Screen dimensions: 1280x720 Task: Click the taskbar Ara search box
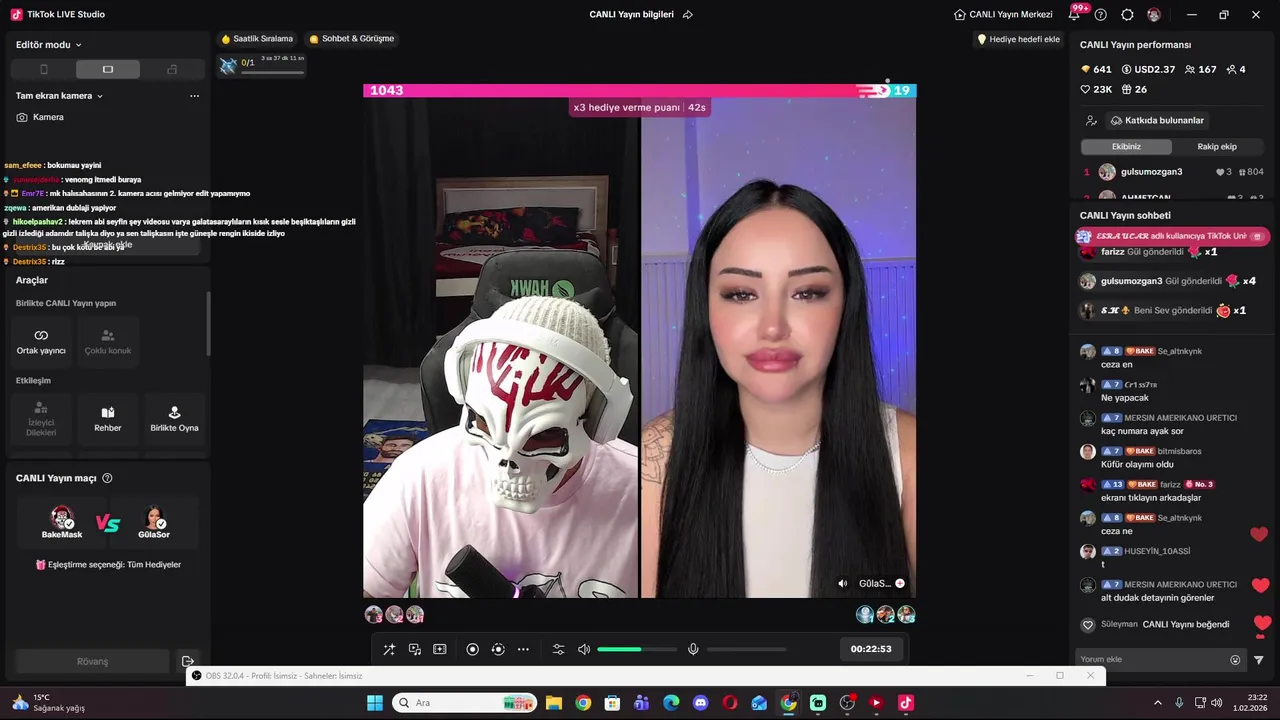465,703
